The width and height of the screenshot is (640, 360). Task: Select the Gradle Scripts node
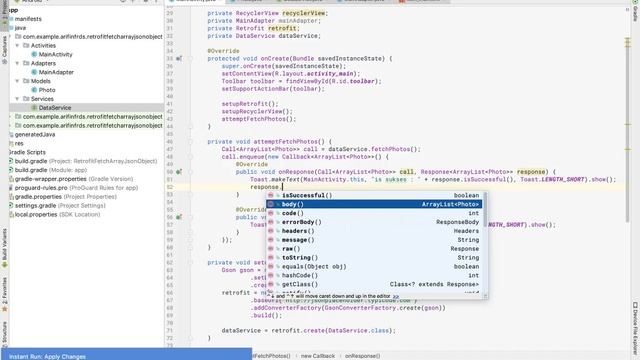27,152
